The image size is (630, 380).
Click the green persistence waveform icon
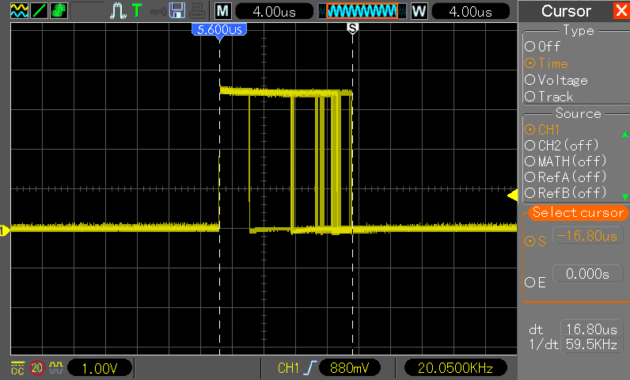(x=59, y=10)
